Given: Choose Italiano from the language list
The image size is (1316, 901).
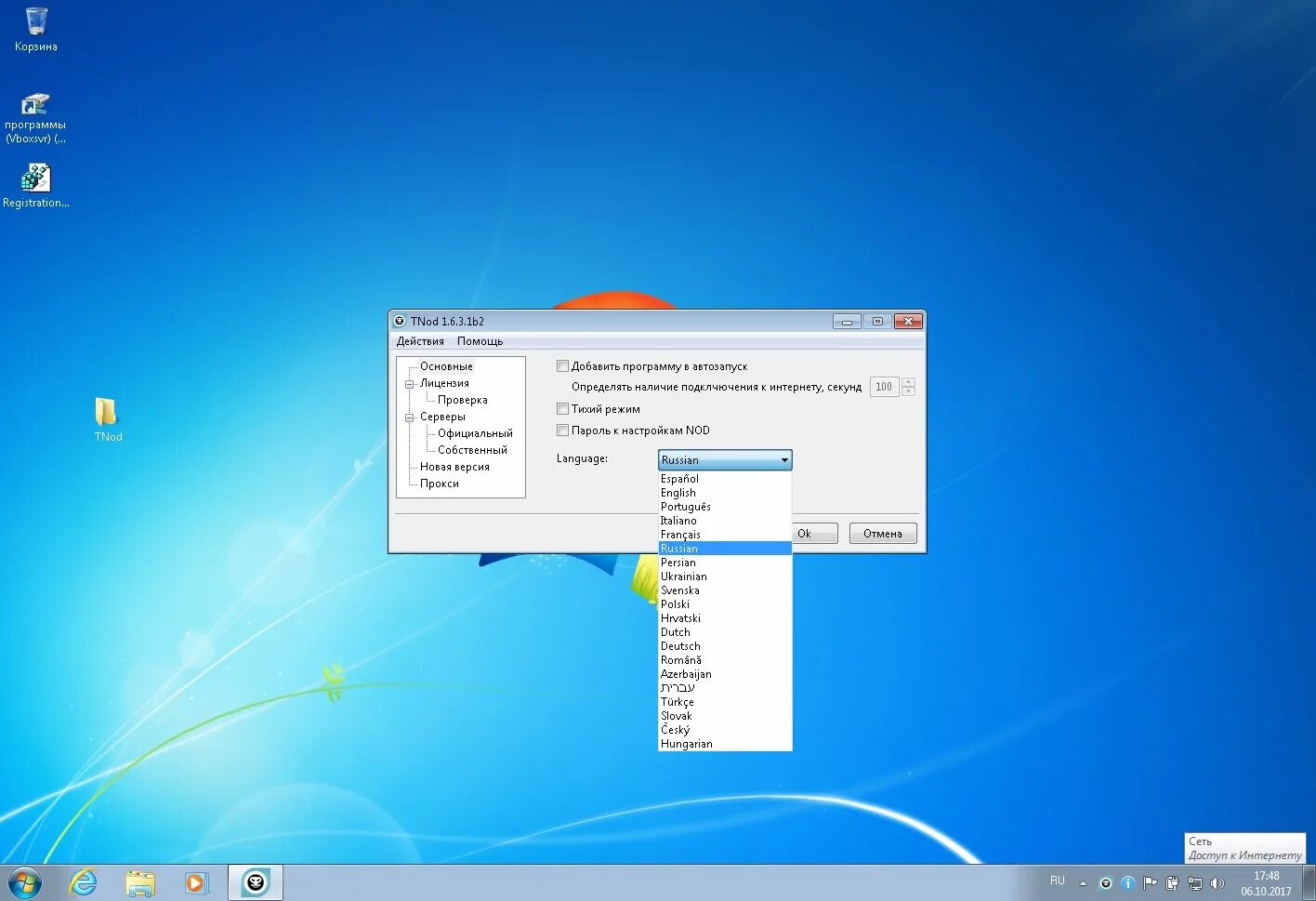Looking at the screenshot, I should pyautogui.click(x=725, y=521).
